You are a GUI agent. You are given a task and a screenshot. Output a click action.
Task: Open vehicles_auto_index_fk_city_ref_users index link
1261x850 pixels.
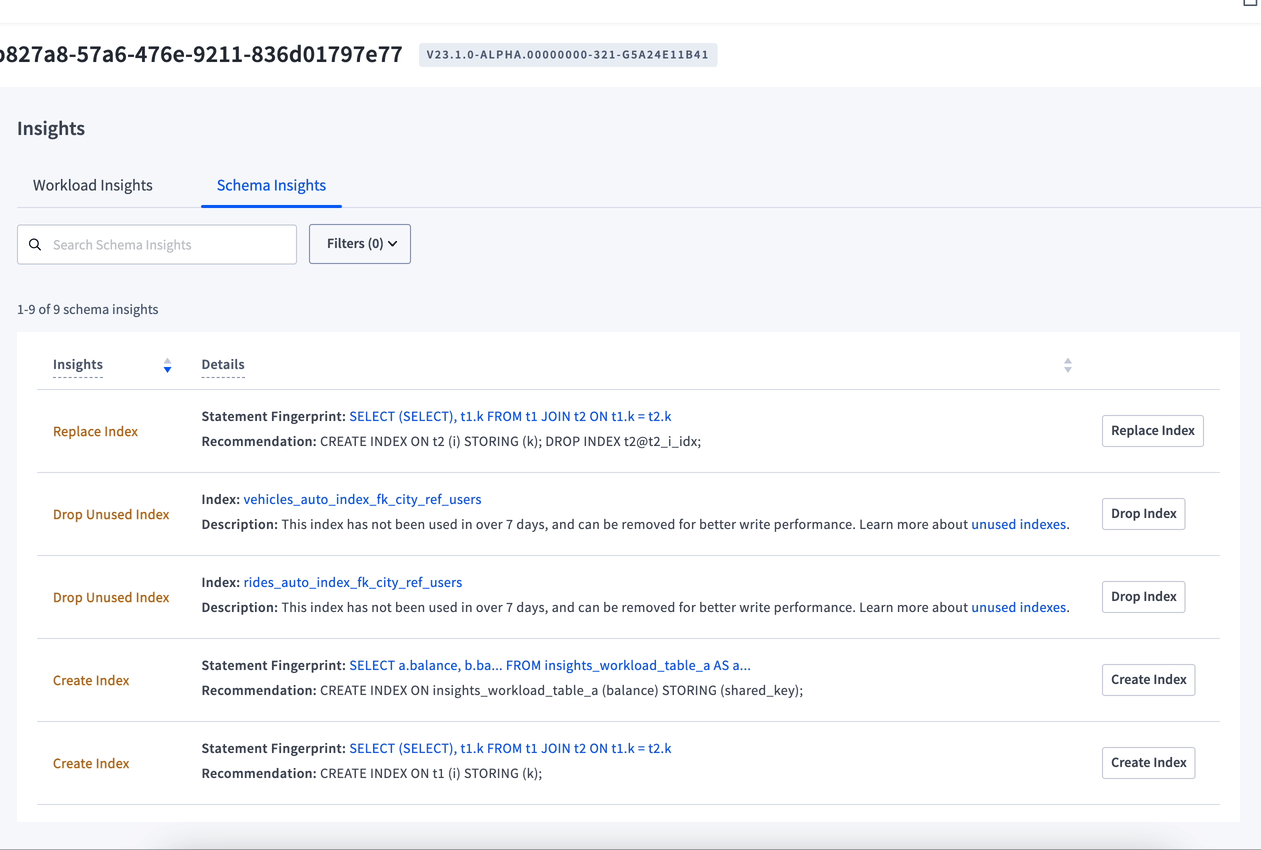coord(362,499)
